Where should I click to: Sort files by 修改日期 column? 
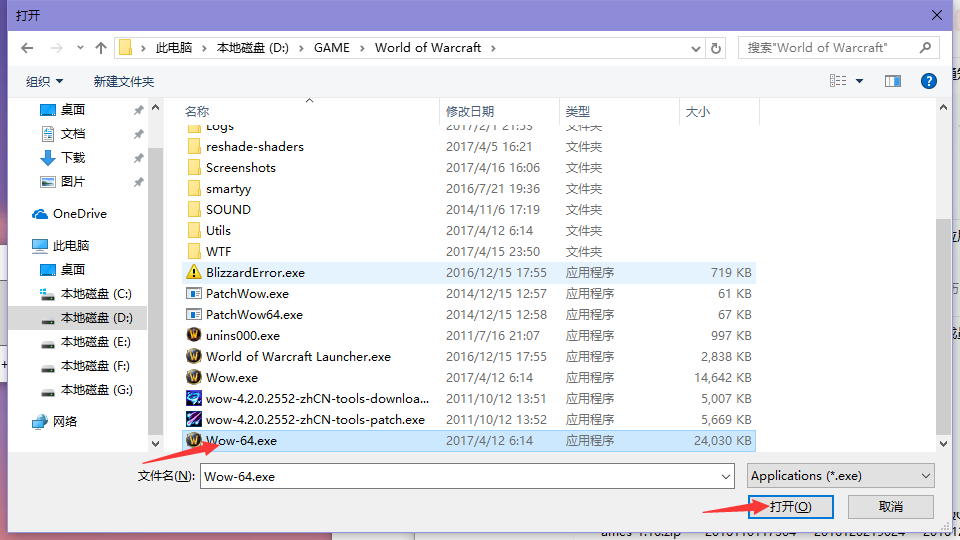click(x=470, y=111)
